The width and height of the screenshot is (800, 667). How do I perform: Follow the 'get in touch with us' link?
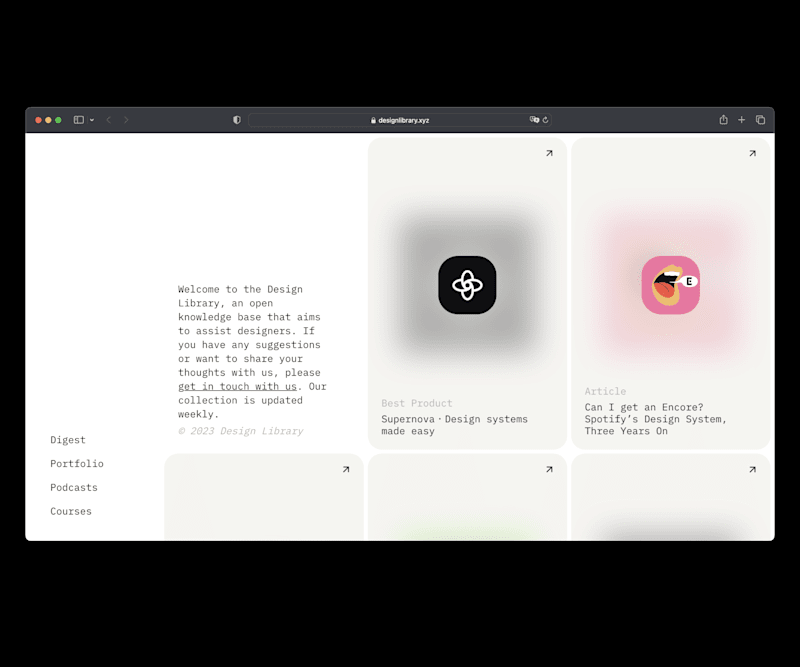pyautogui.click(x=237, y=387)
